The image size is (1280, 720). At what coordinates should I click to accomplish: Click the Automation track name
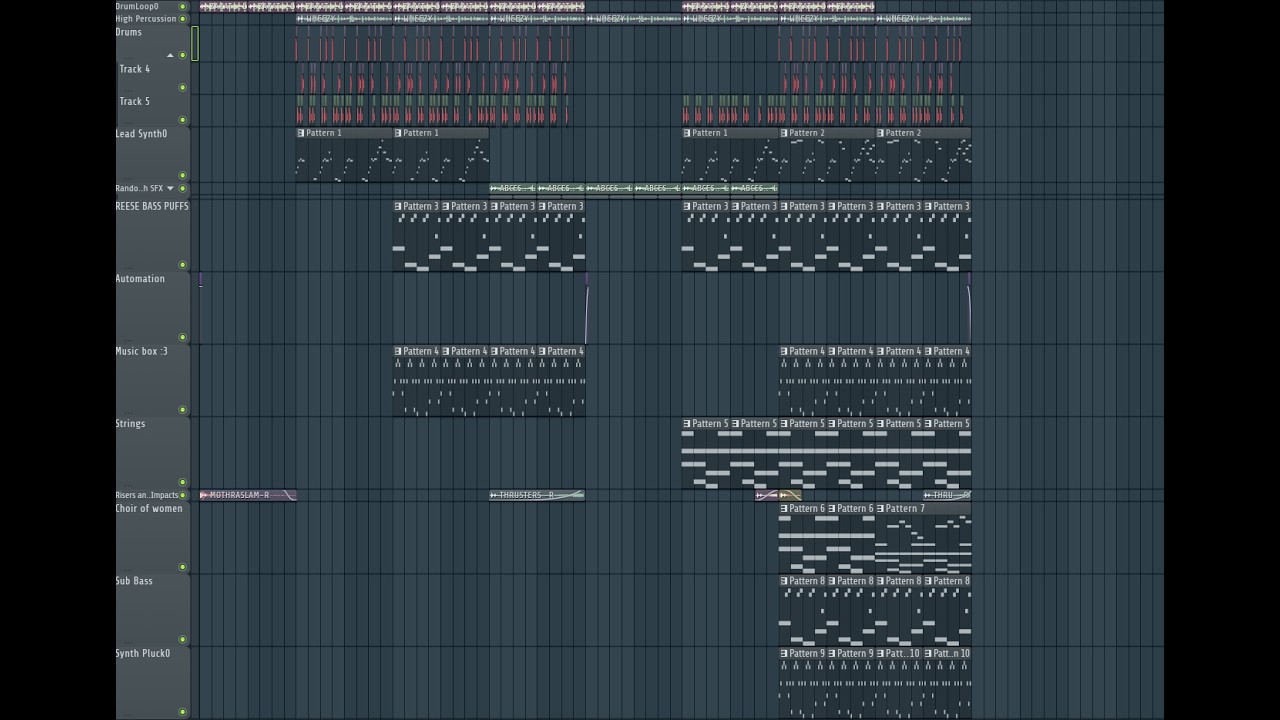(140, 279)
